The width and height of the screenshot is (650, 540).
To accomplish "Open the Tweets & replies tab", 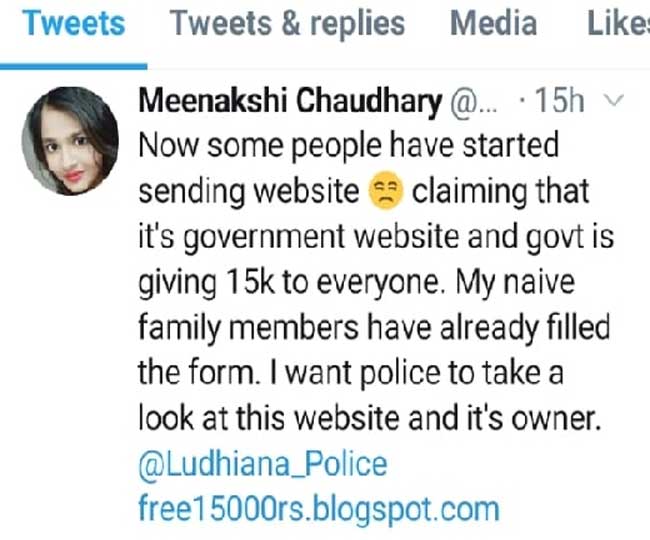I will [x=287, y=24].
